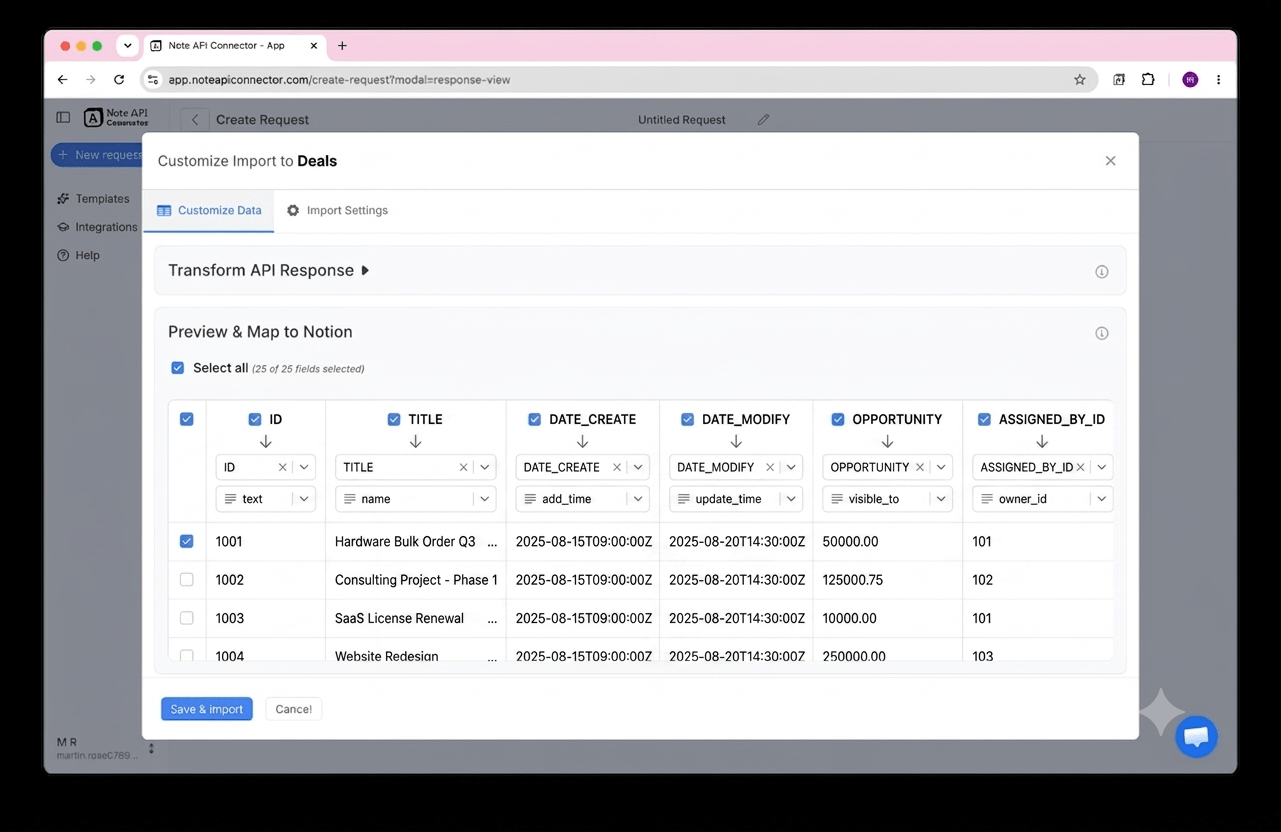Uncheck the ASSIGNED_BY_ID column checkbox
This screenshot has height=832, width=1281.
pos(985,420)
